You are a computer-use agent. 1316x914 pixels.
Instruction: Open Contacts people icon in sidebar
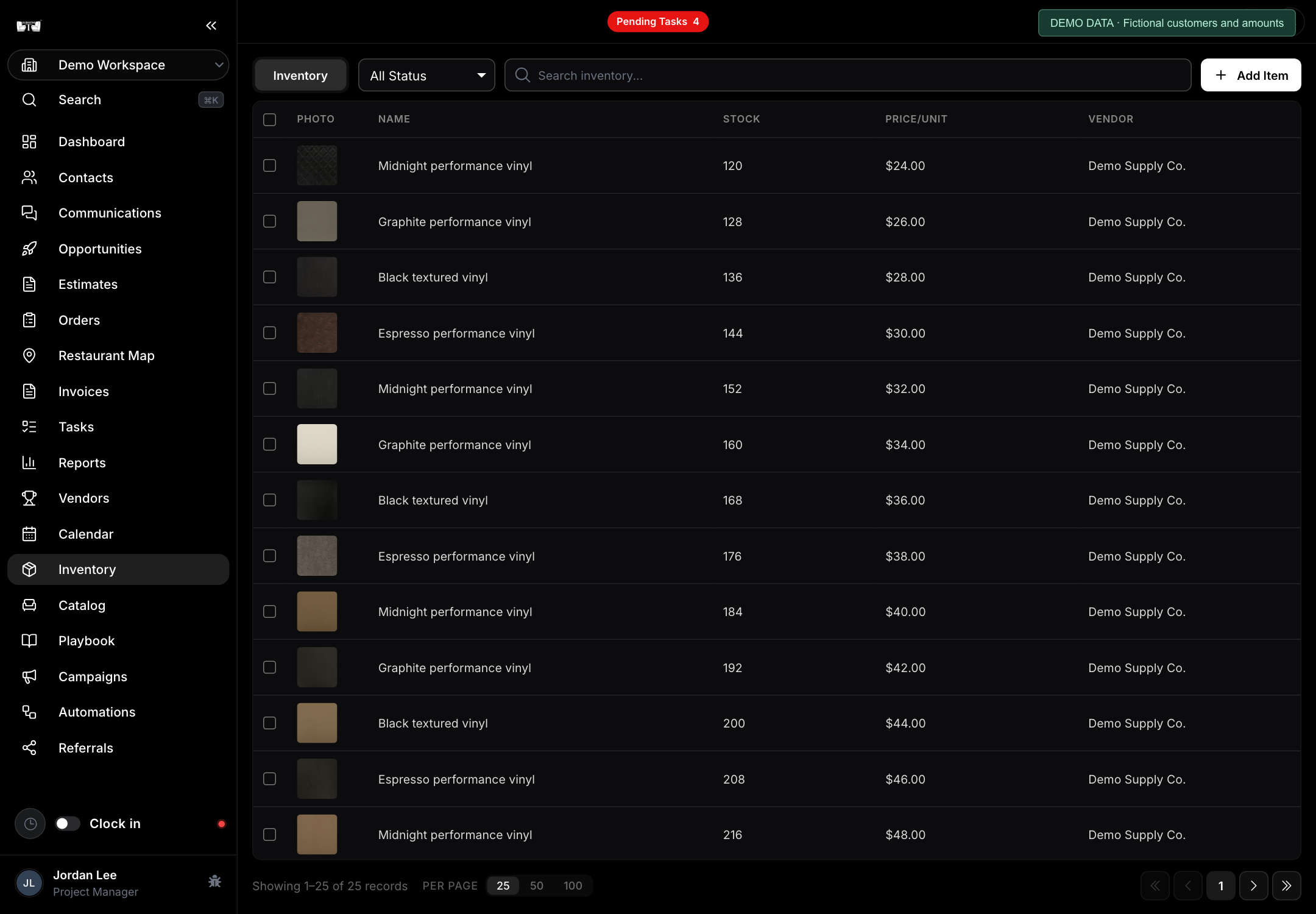29,177
